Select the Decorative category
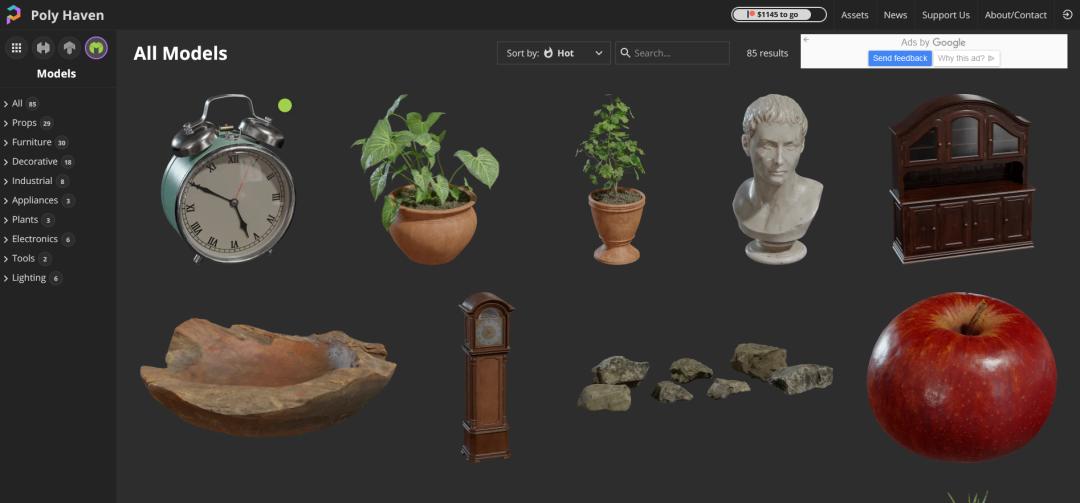Viewport: 1080px width, 503px height. (x=35, y=162)
